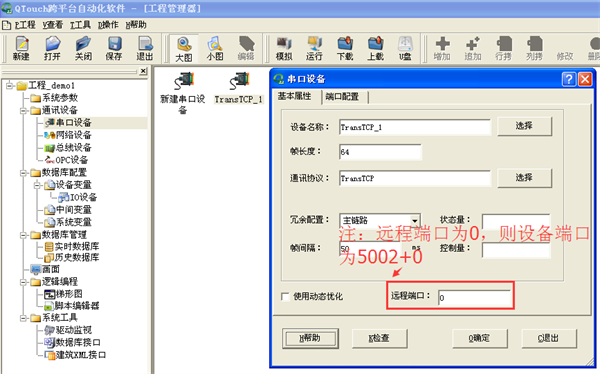Collapse the 数据库配置 tree node
The height and width of the screenshot is (374, 600).
pos(23,173)
